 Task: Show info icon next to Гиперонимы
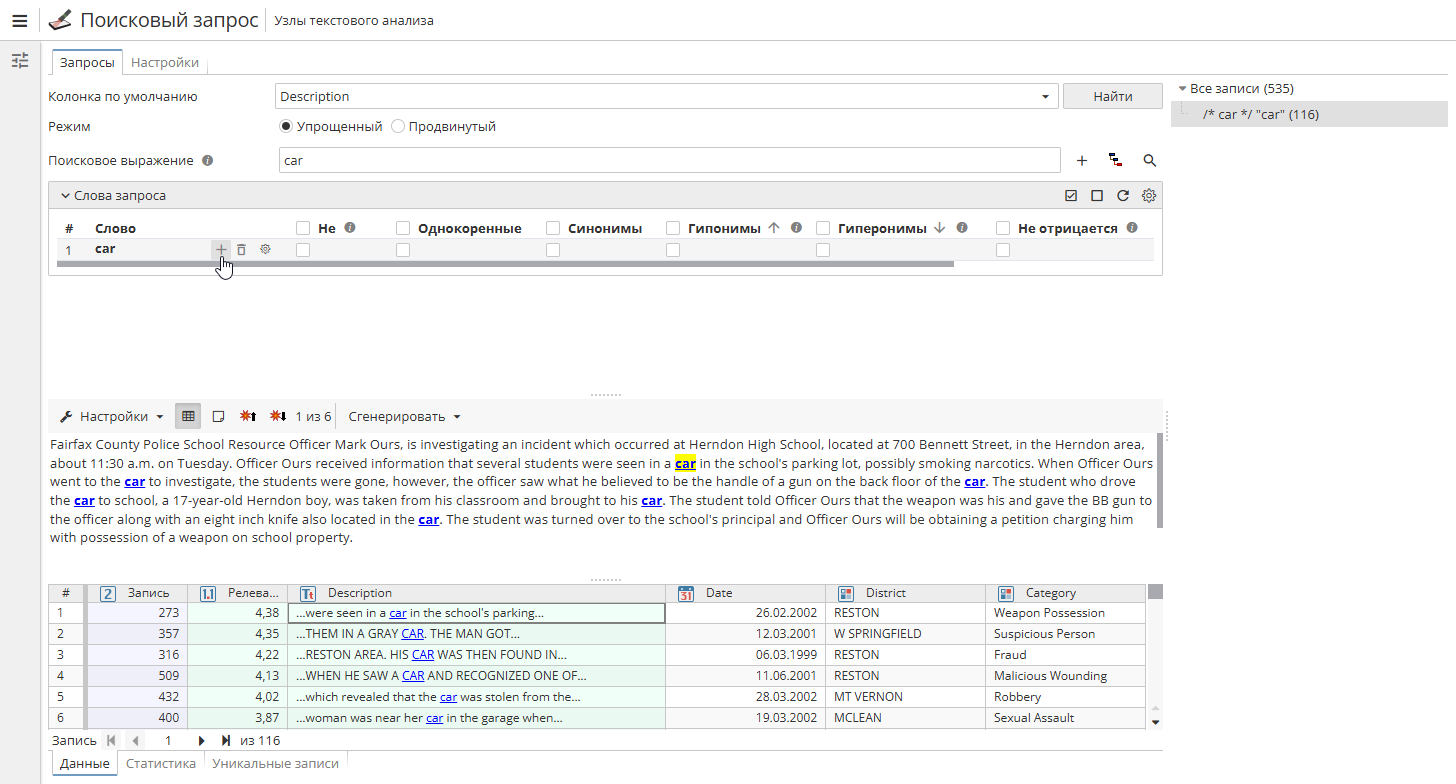pyautogui.click(x=962, y=228)
